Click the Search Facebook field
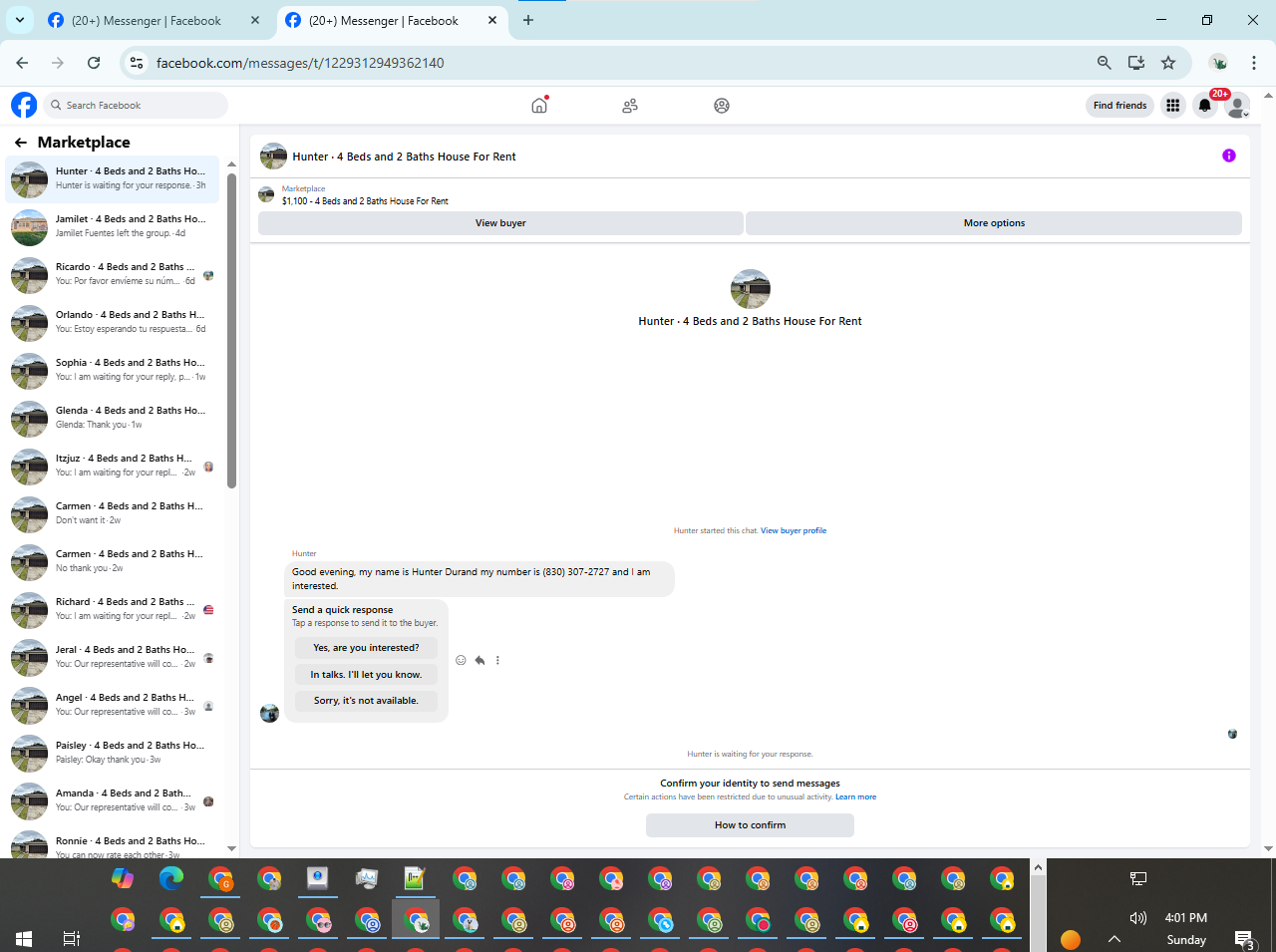1276x952 pixels. (137, 106)
